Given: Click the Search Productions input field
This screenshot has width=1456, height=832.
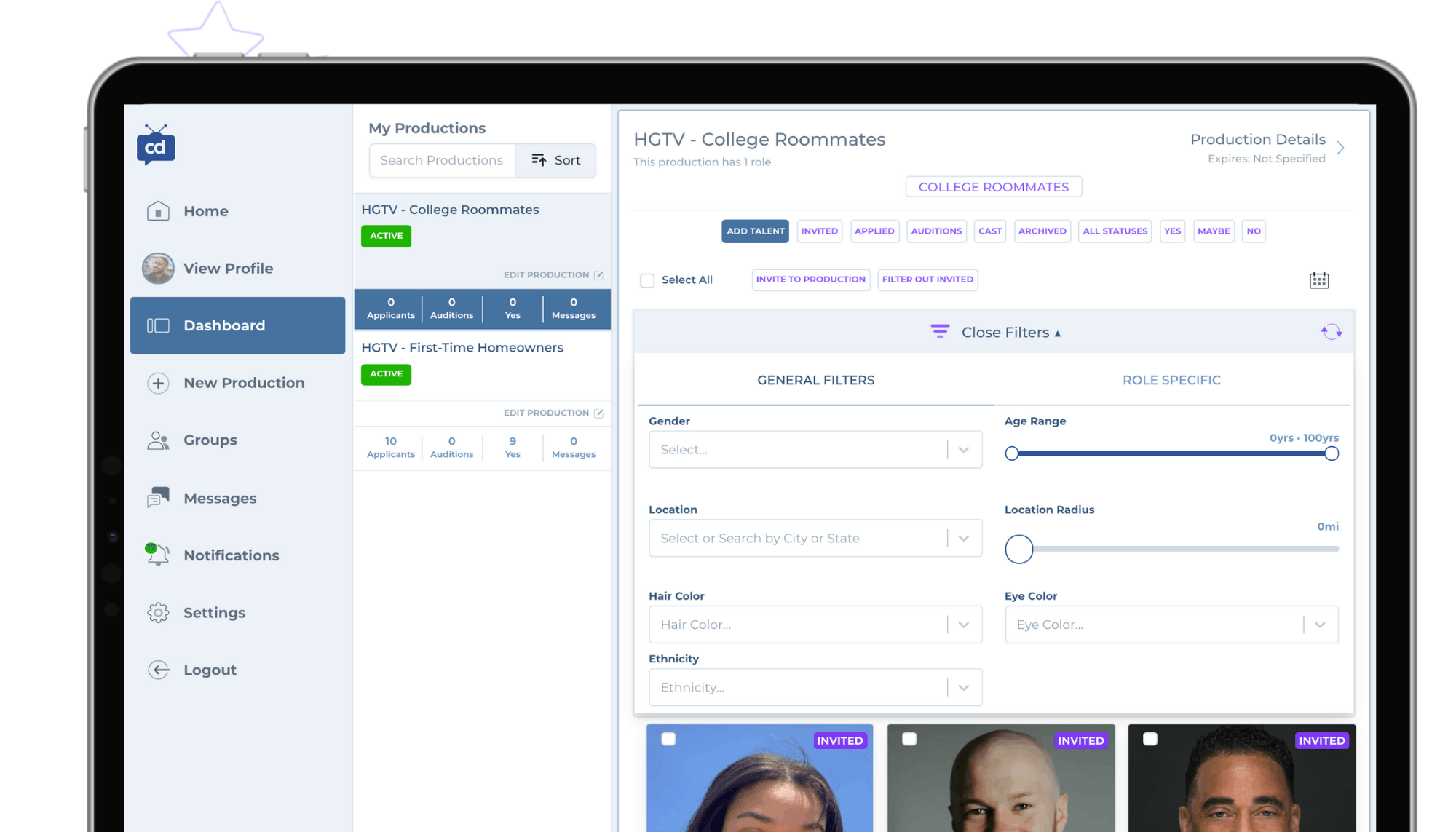Looking at the screenshot, I should pyautogui.click(x=441, y=160).
